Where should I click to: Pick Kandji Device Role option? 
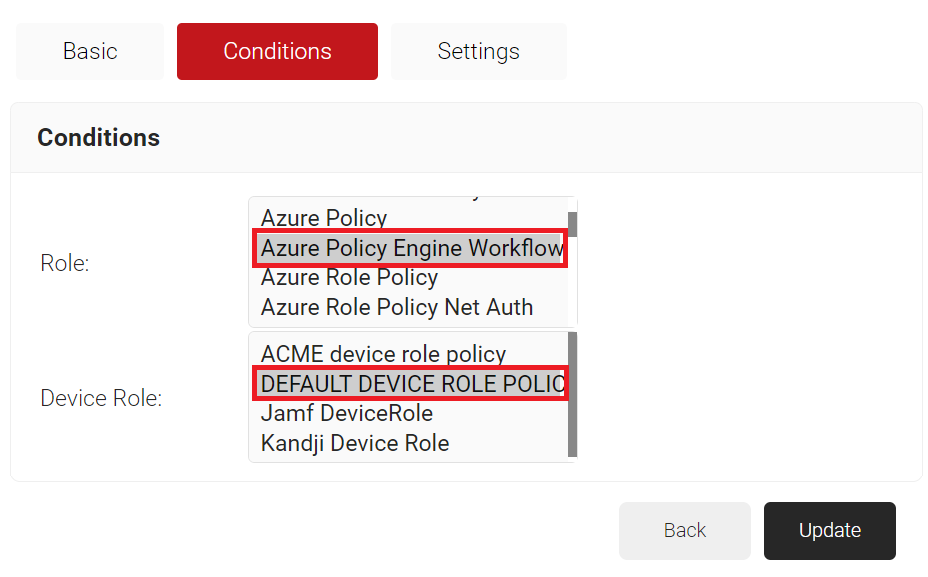(x=355, y=443)
